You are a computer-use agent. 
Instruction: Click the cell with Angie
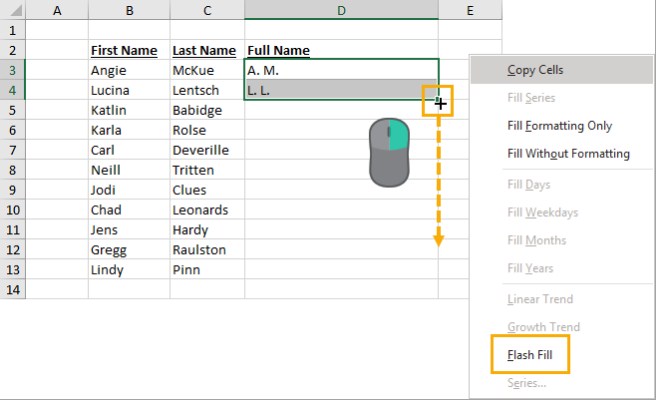pyautogui.click(x=129, y=70)
